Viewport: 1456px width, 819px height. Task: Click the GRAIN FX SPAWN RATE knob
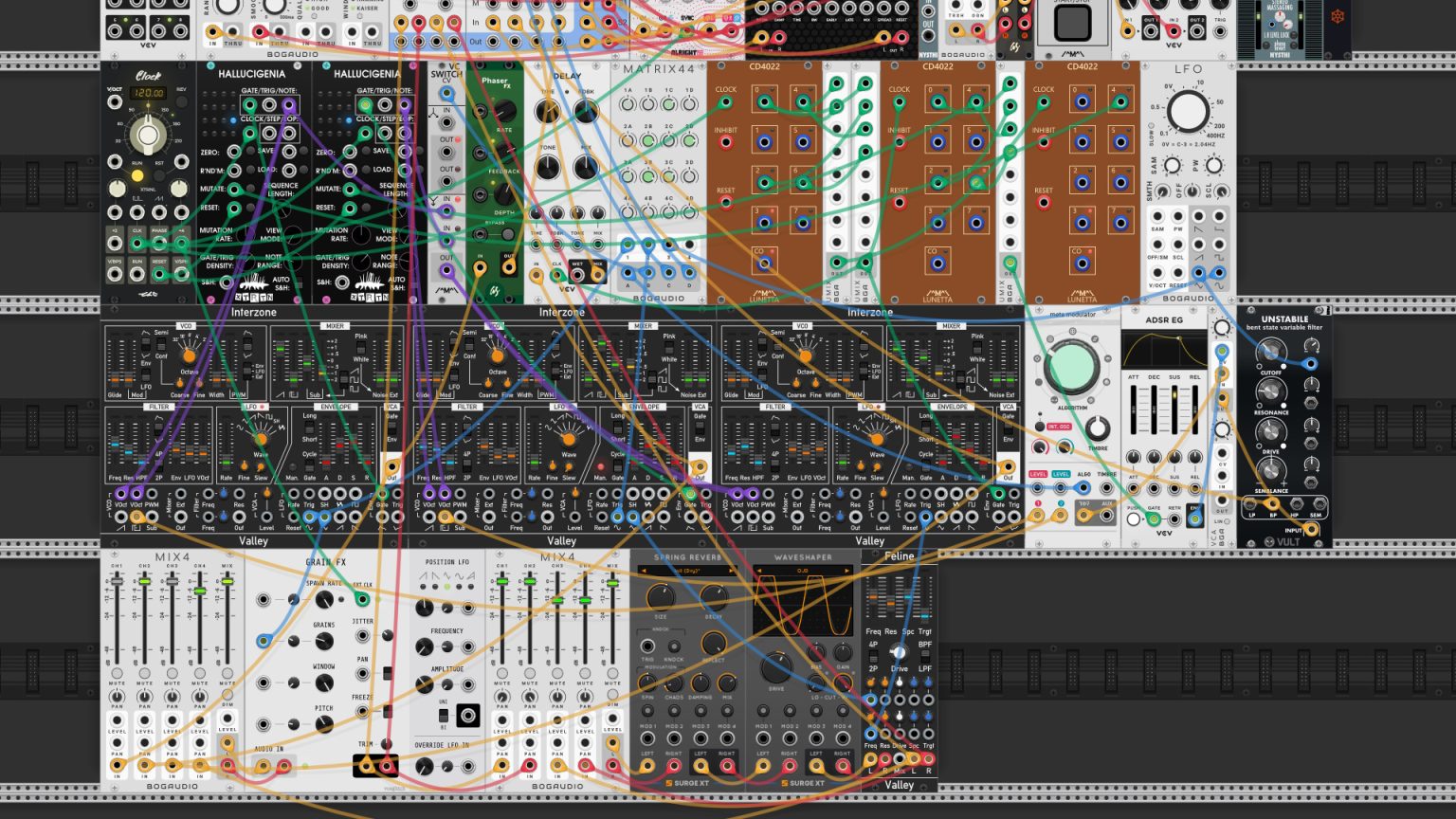point(324,601)
